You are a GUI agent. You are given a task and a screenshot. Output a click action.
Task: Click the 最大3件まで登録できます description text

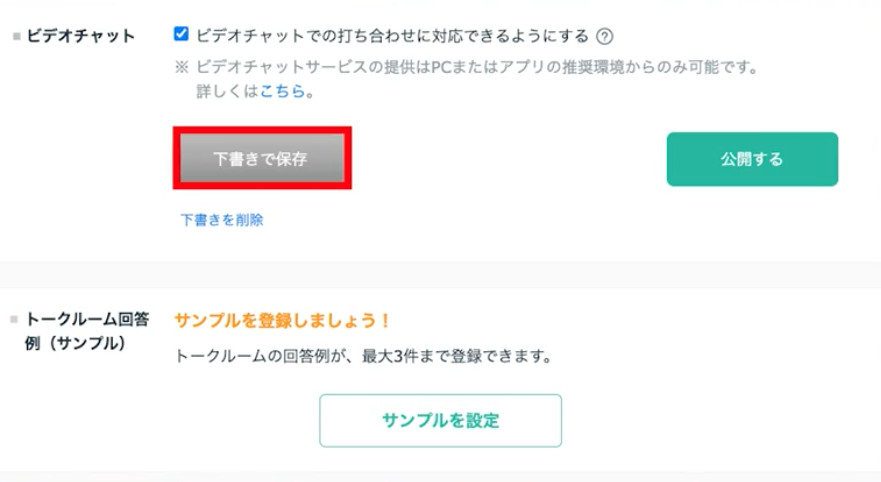click(x=460, y=356)
